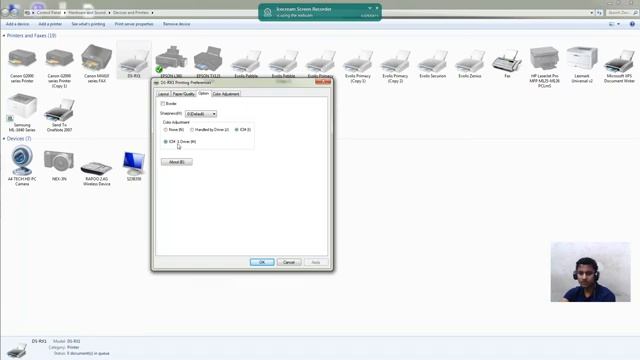The image size is (640, 360).
Task: Open the help icon in command bar
Action: pos(632,24)
